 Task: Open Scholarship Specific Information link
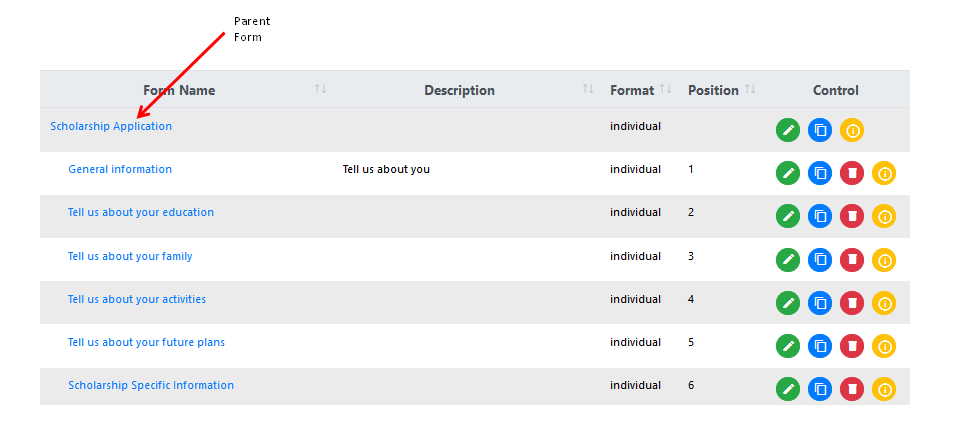[x=151, y=385]
